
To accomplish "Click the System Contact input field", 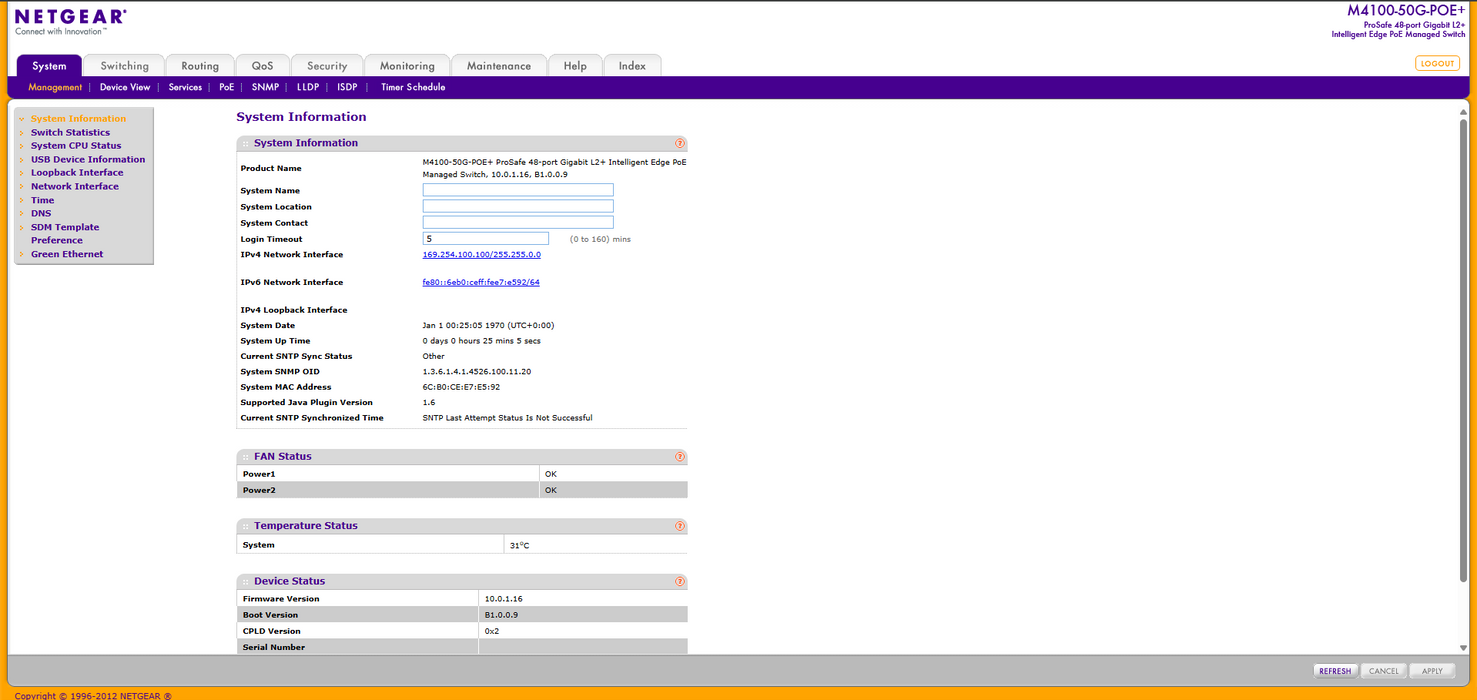I will 518,222.
